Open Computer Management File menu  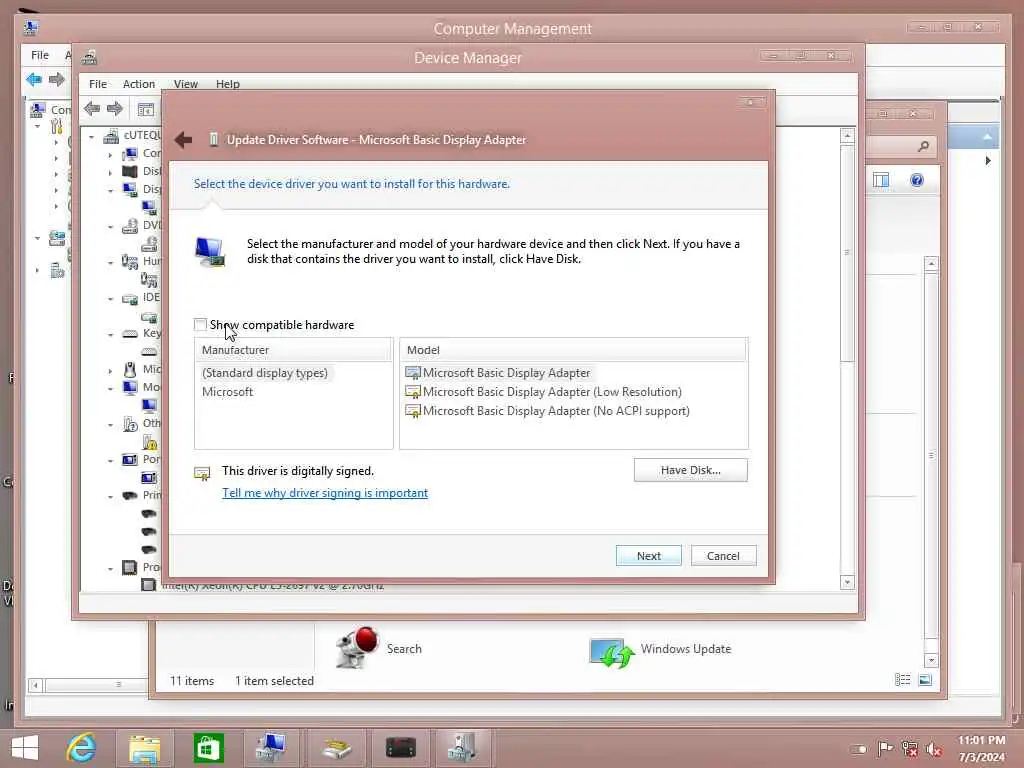pos(40,55)
